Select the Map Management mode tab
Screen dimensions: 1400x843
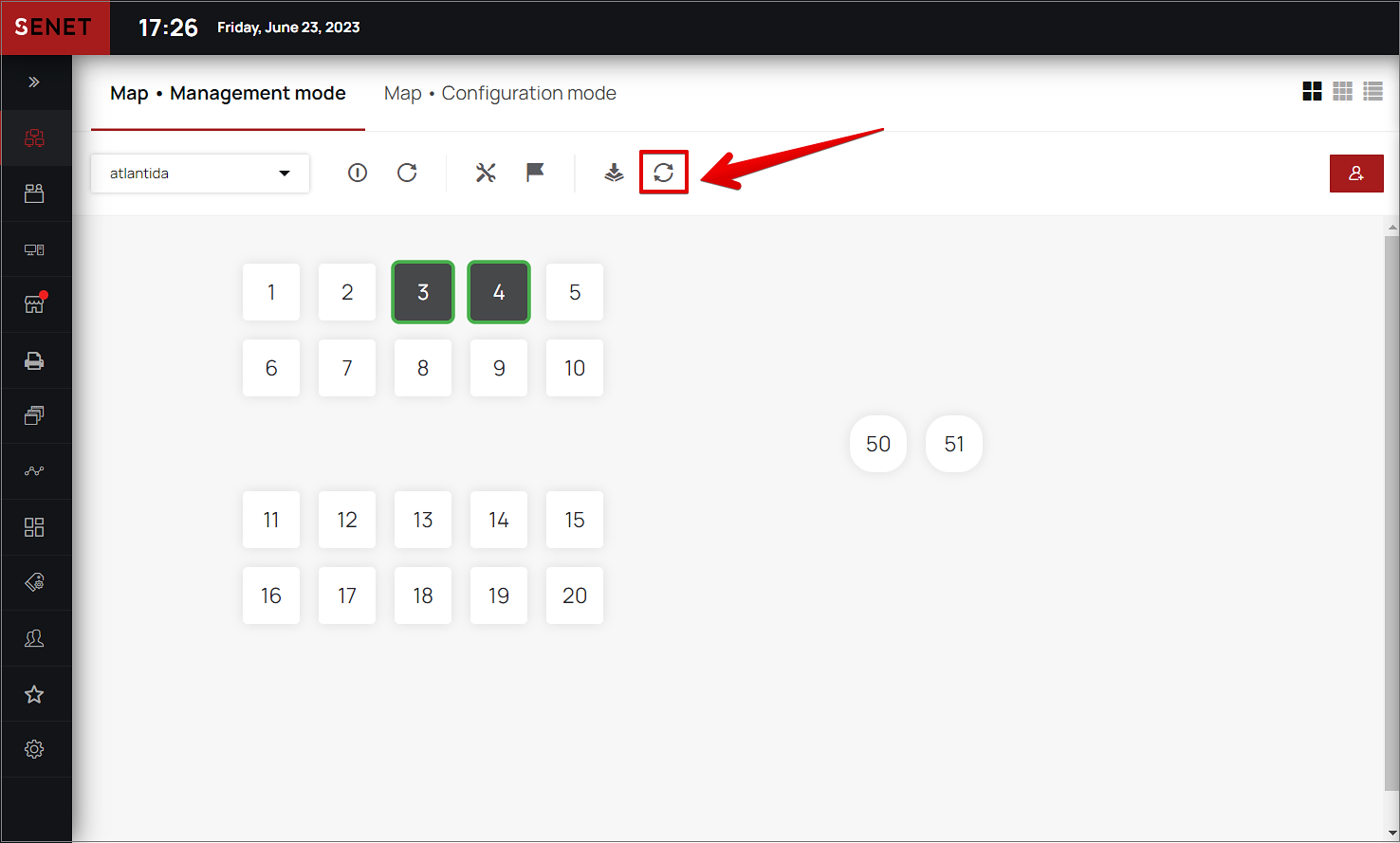(228, 93)
